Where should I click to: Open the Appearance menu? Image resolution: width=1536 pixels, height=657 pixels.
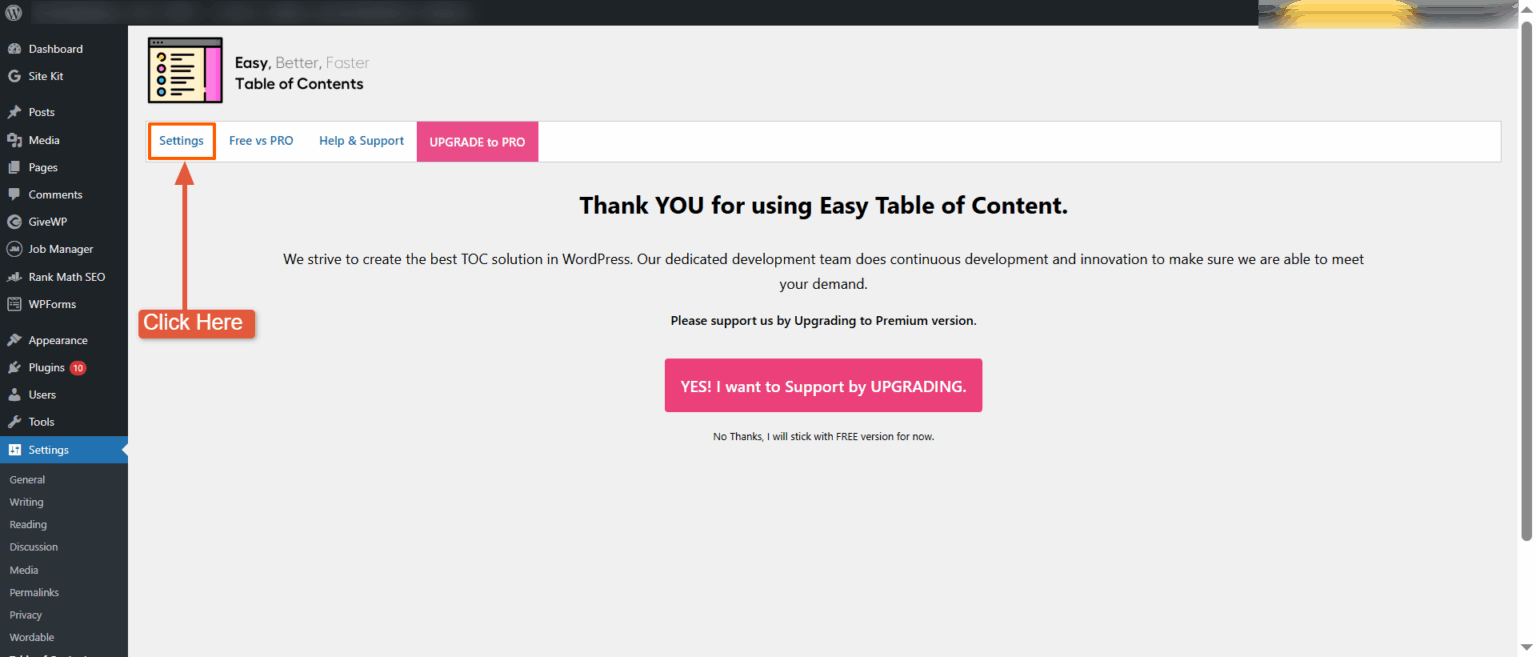pos(57,340)
